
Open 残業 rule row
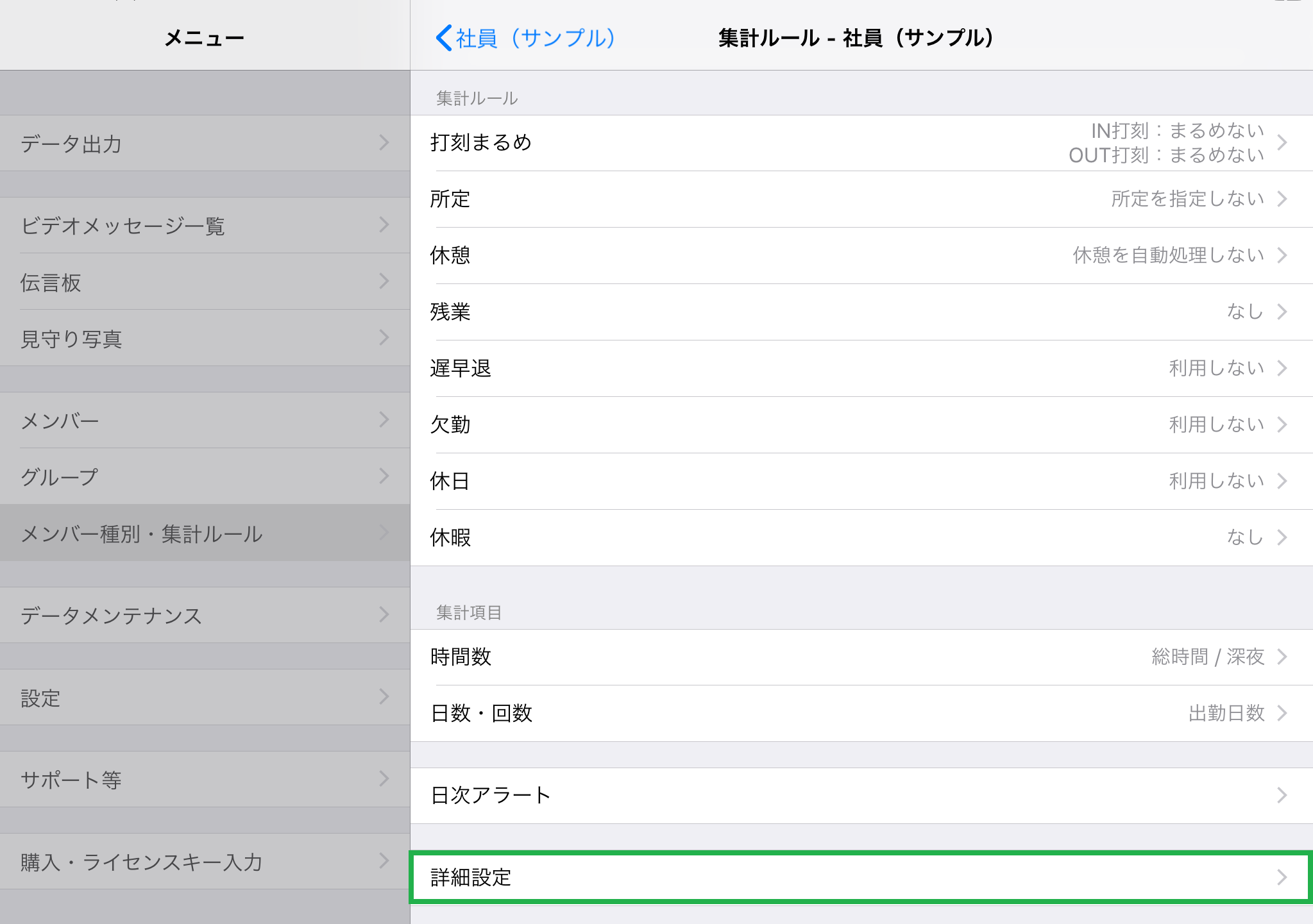pyautogui.click(x=861, y=312)
